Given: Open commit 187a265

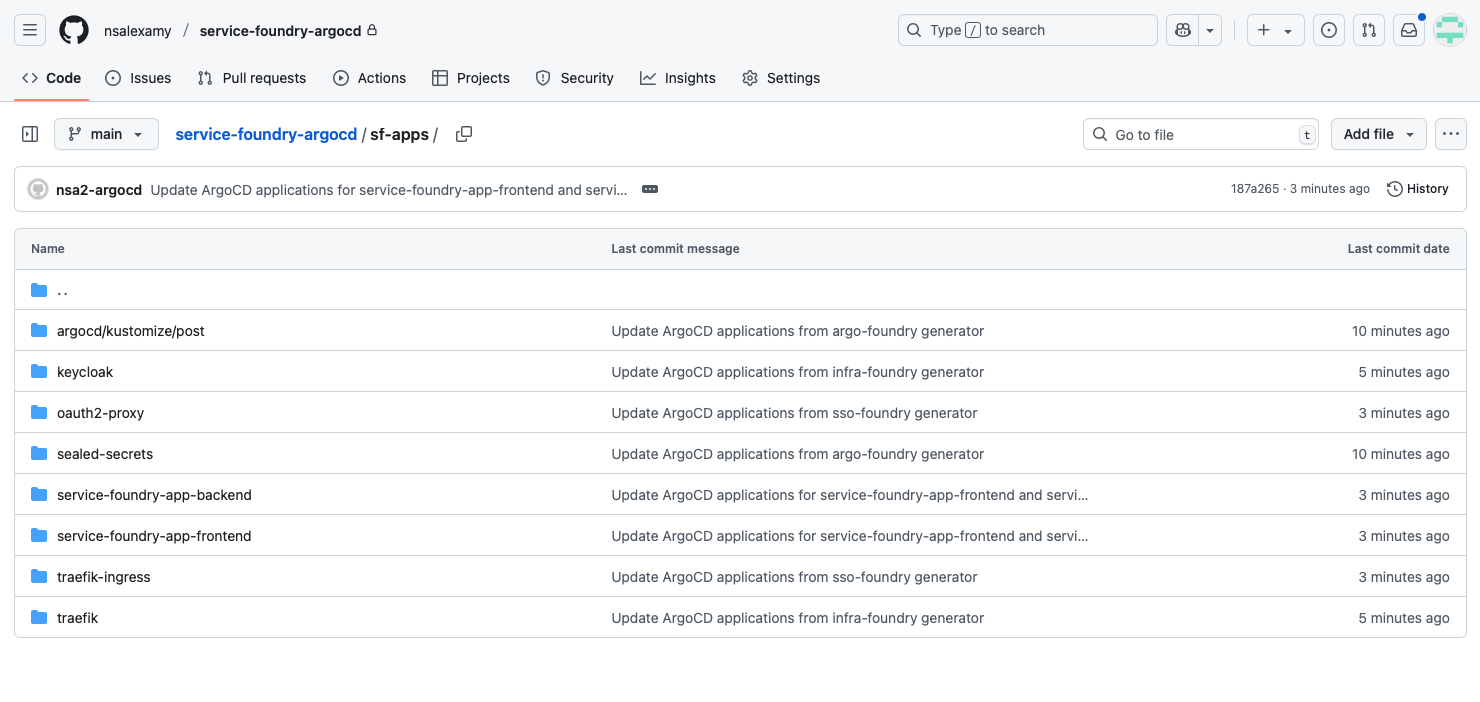Looking at the screenshot, I should tap(1255, 189).
